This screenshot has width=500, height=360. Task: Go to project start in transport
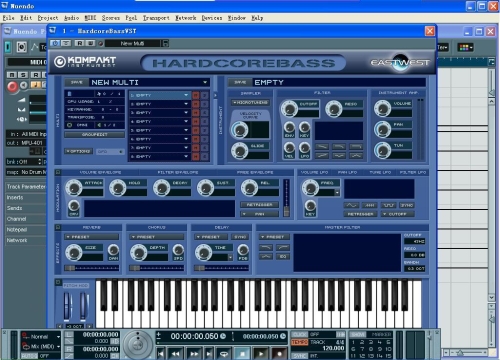(x=161, y=354)
